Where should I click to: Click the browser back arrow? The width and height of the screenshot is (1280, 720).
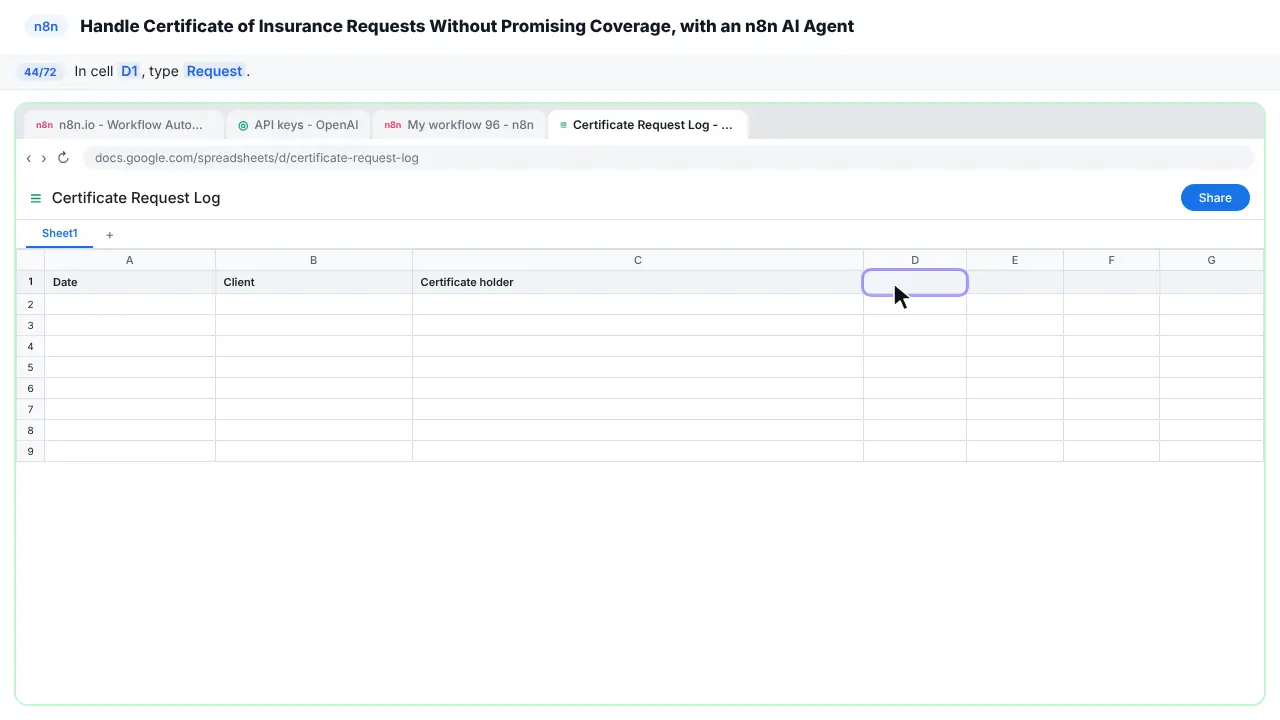click(29, 158)
